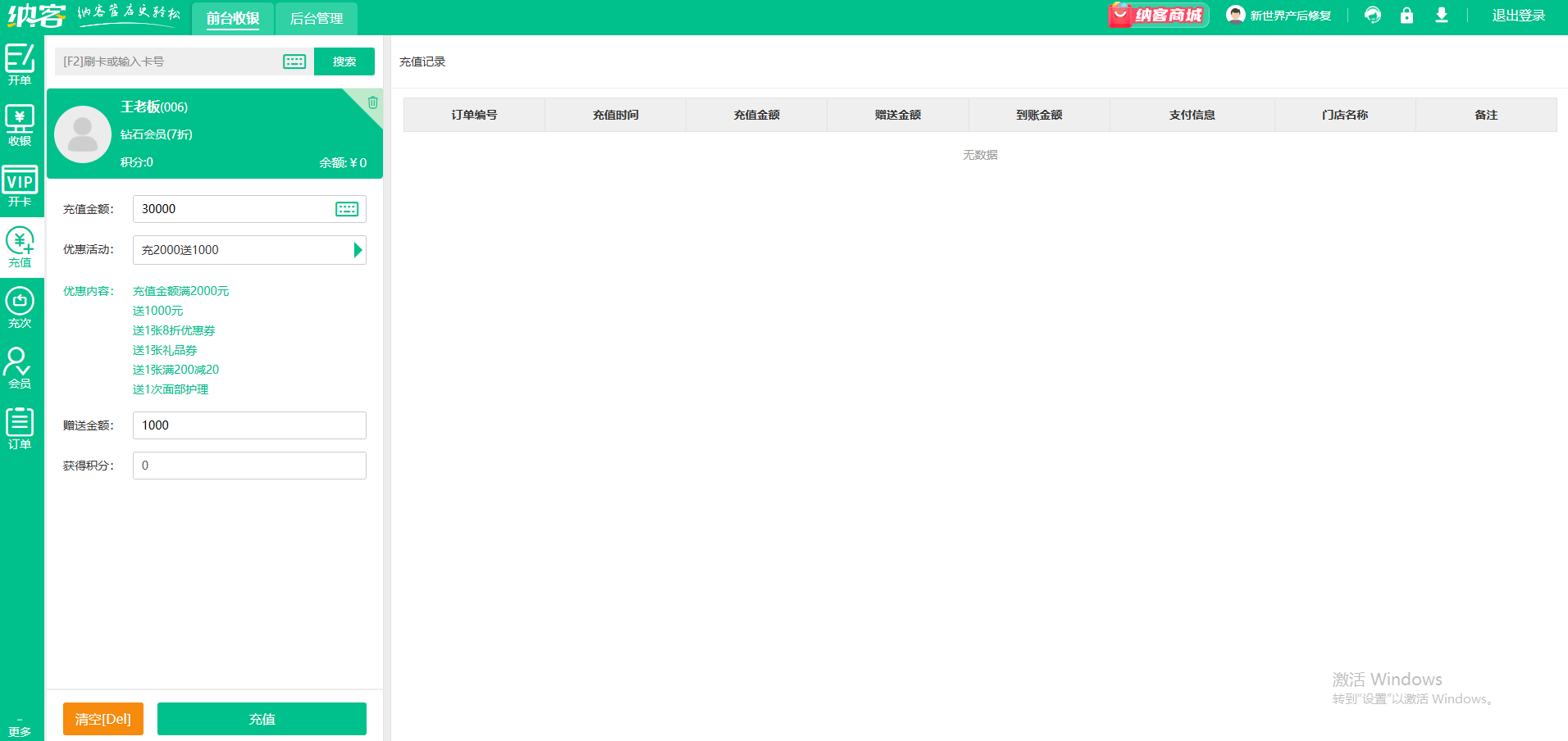Screen dimensions: 1568x741
Task: Expand the 更多 sidebar menu
Action: pos(20,728)
